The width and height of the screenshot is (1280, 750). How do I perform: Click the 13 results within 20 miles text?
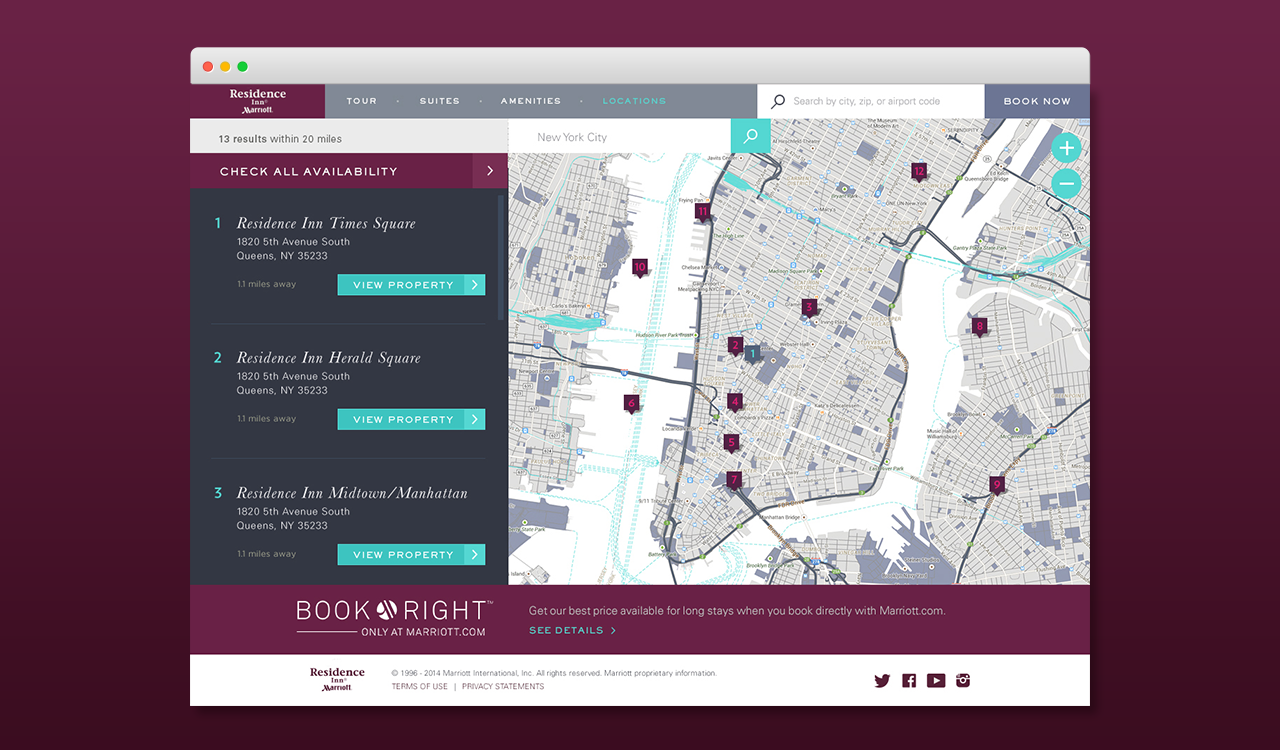click(280, 139)
